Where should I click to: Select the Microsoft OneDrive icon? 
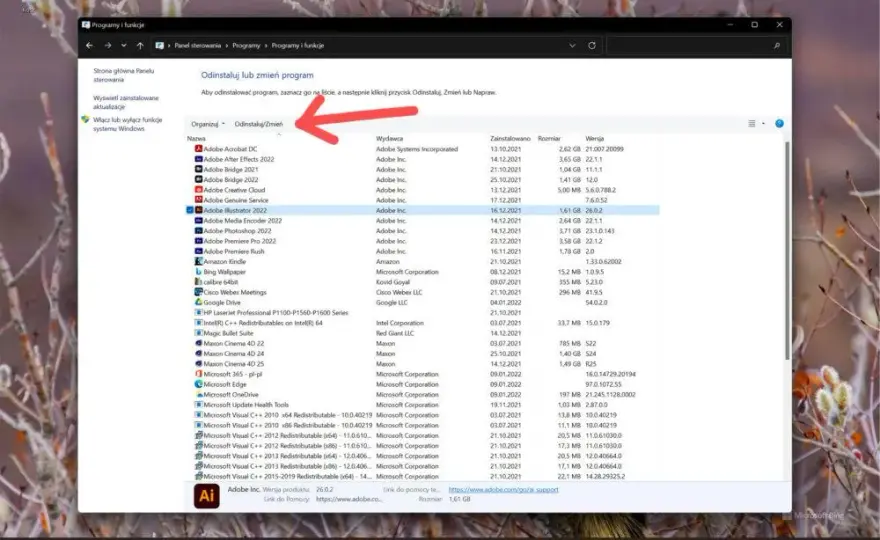tap(198, 395)
